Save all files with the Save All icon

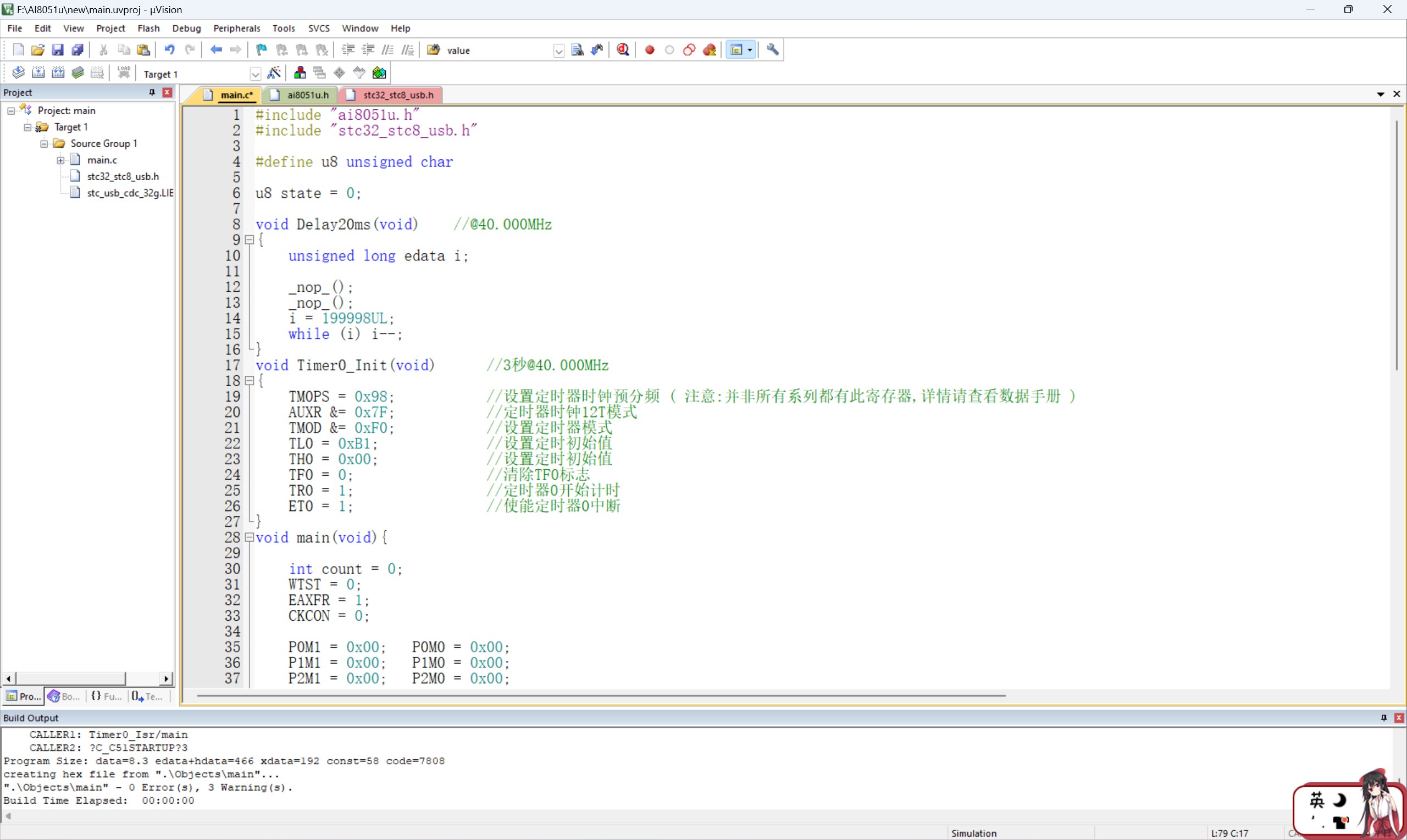(x=77, y=50)
